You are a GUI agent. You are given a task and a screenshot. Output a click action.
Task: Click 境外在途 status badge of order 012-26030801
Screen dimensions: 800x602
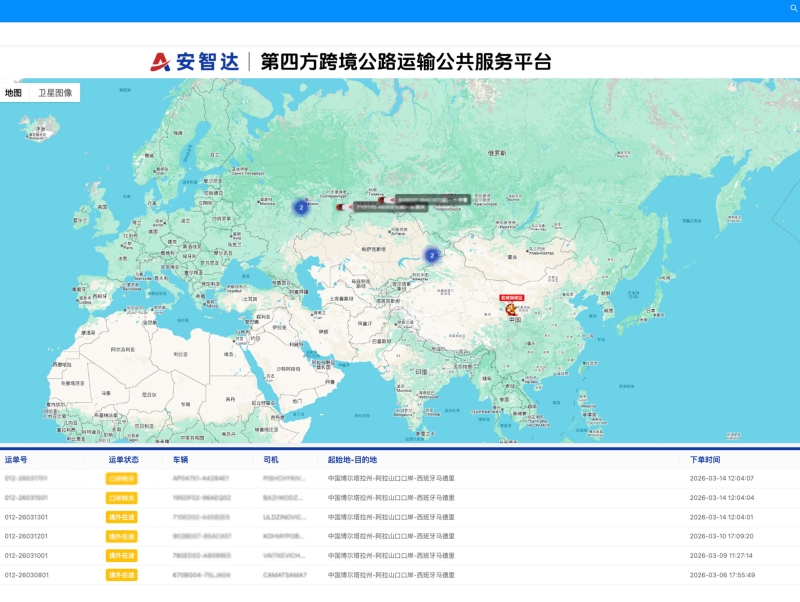tap(121, 575)
